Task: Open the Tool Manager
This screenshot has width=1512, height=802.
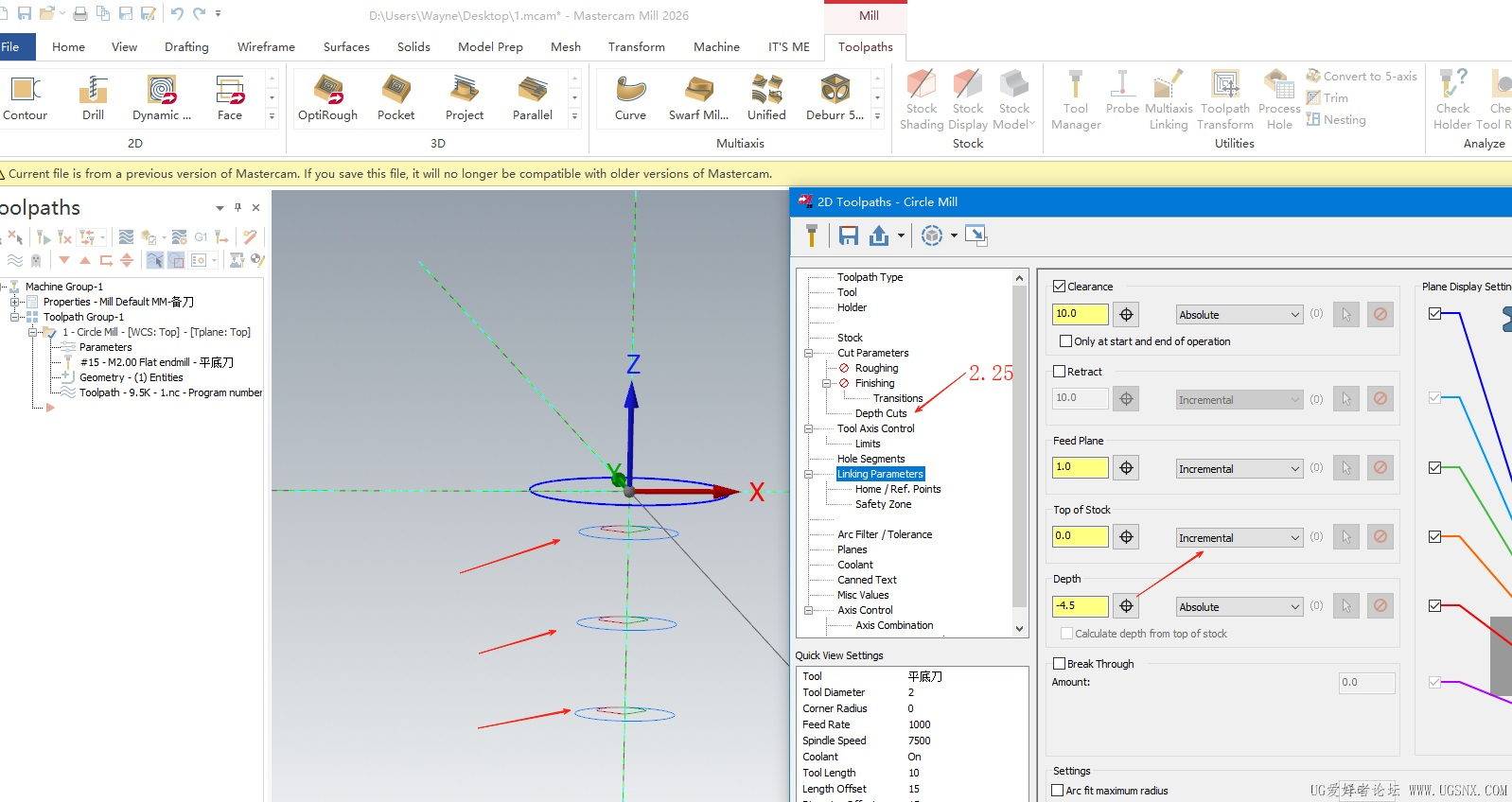Action: coord(1076,99)
